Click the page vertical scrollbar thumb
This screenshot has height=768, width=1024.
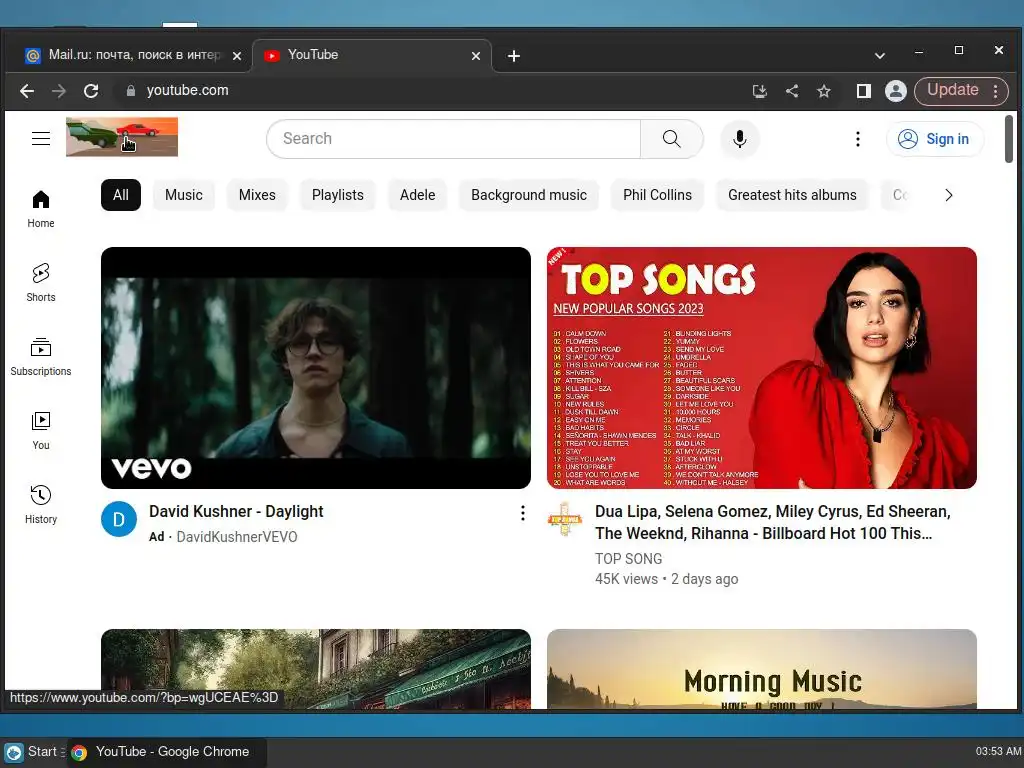pyautogui.click(x=1008, y=138)
